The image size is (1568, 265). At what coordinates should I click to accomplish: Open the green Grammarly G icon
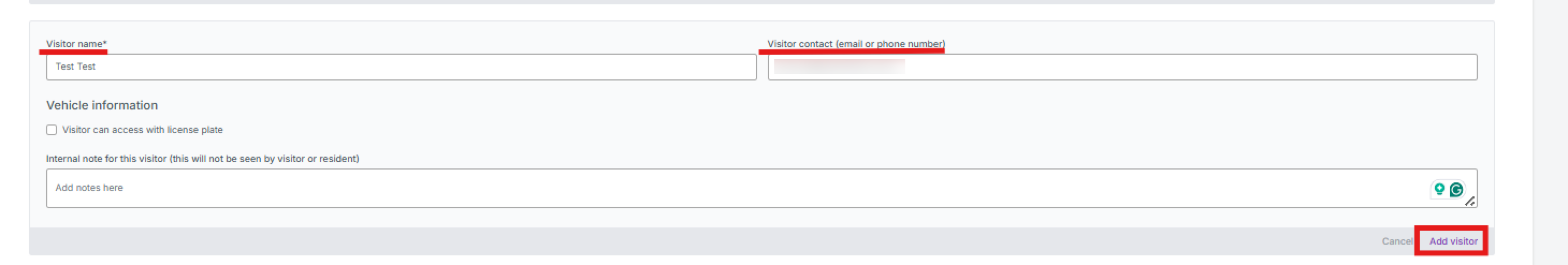[1456, 190]
